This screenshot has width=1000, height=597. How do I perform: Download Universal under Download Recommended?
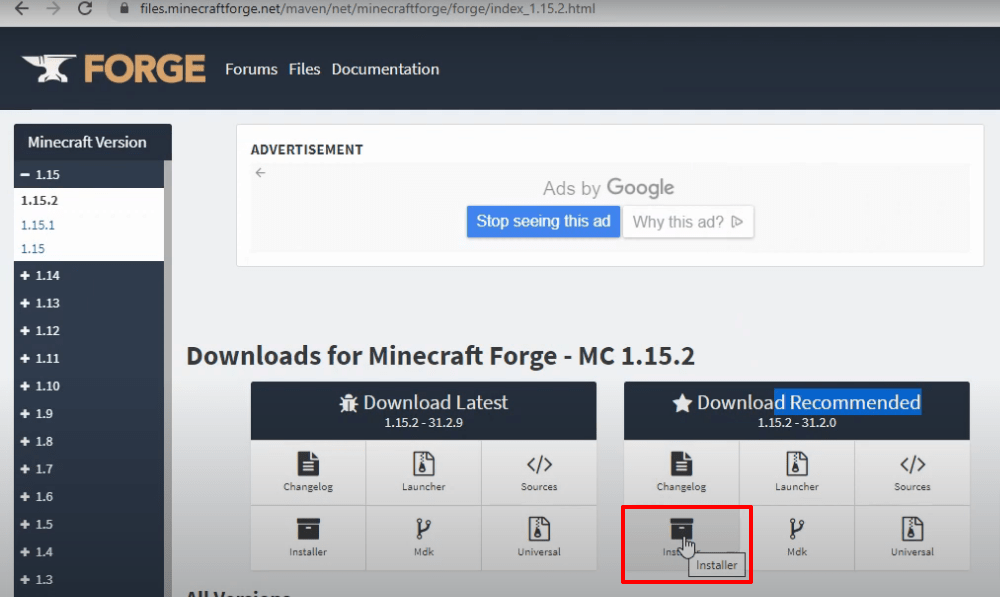(x=912, y=538)
